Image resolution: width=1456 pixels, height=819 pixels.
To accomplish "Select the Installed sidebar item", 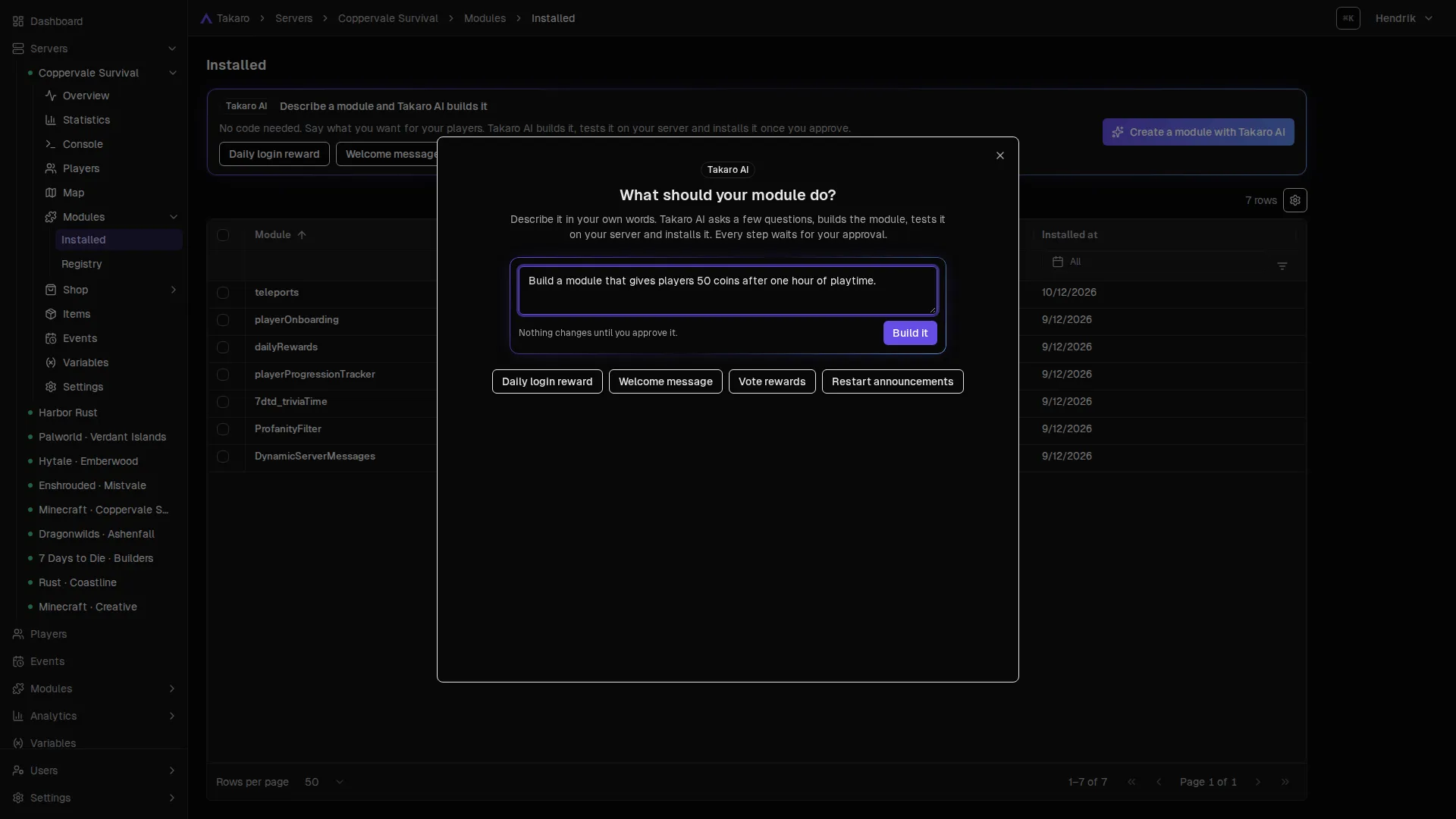I will [x=119, y=240].
